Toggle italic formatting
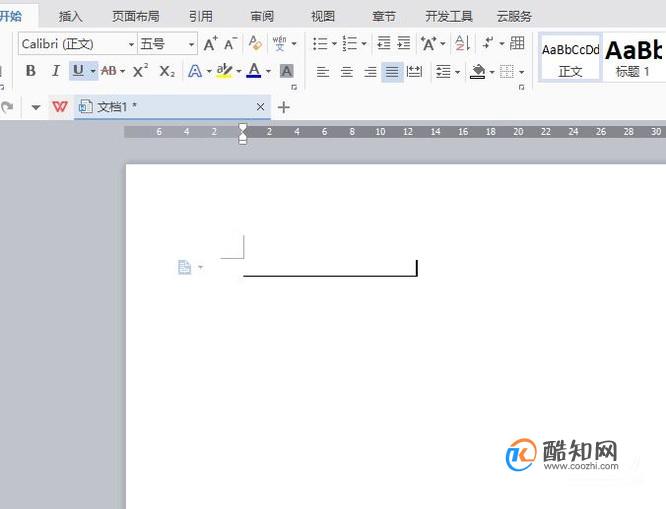The image size is (666, 509). click(x=55, y=71)
